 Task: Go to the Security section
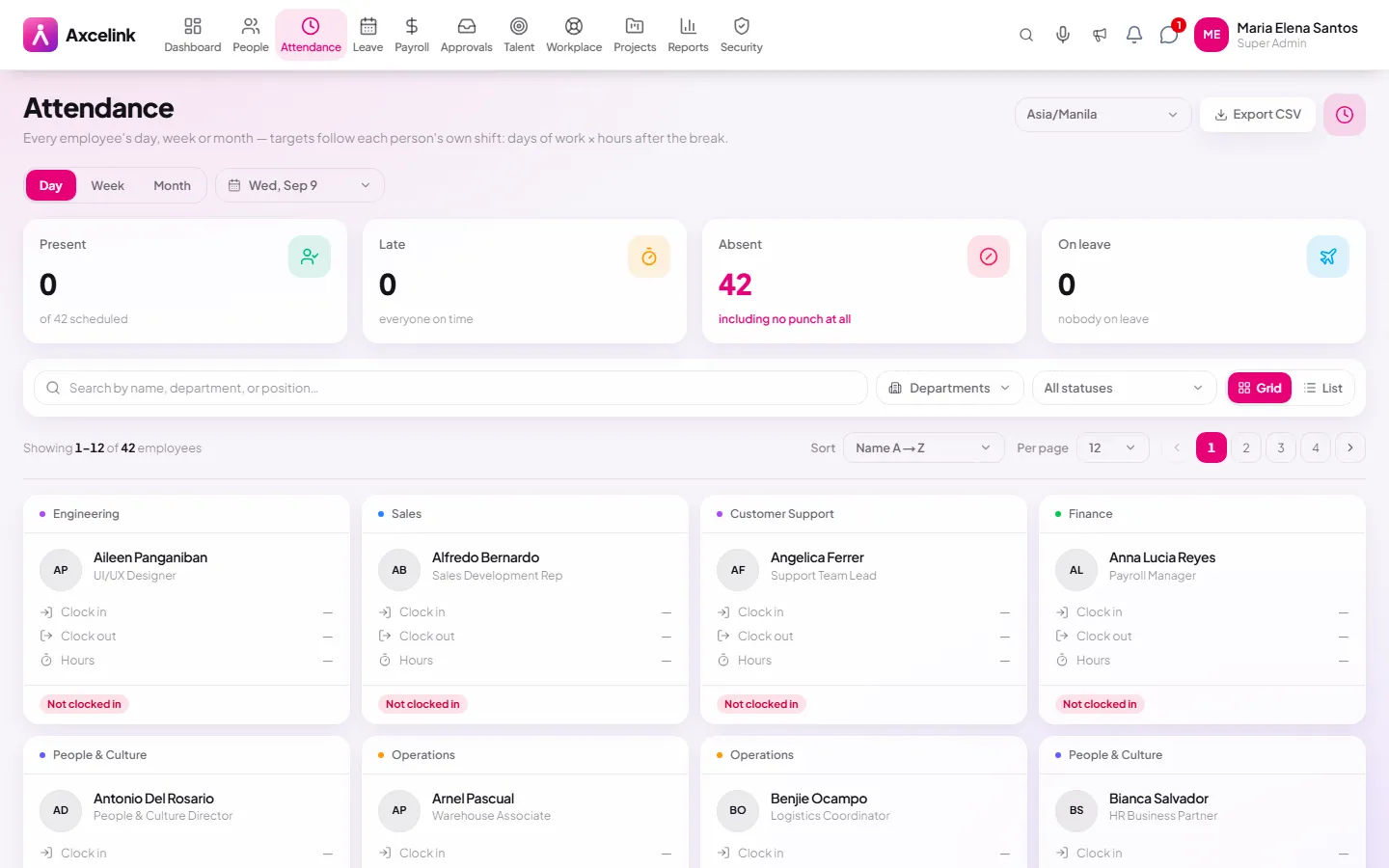pyautogui.click(x=742, y=35)
